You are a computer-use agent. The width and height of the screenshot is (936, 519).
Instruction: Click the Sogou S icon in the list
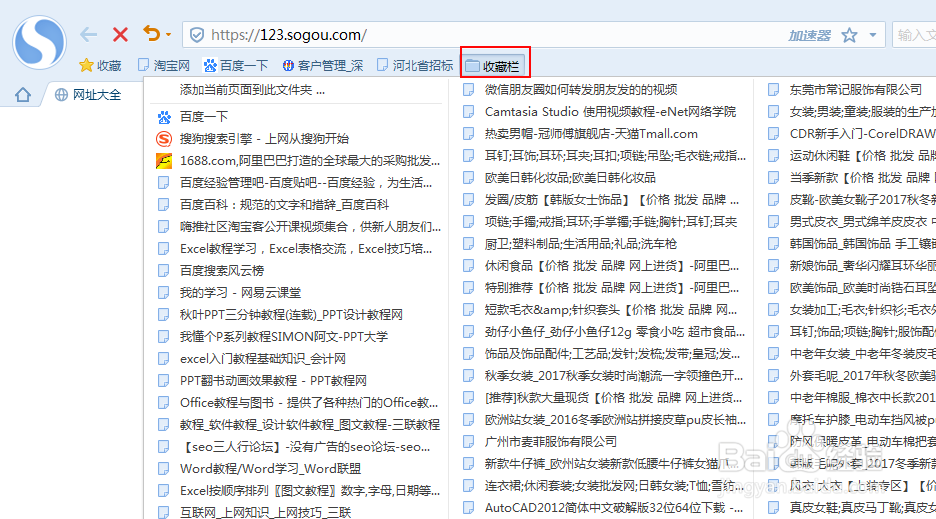164,139
